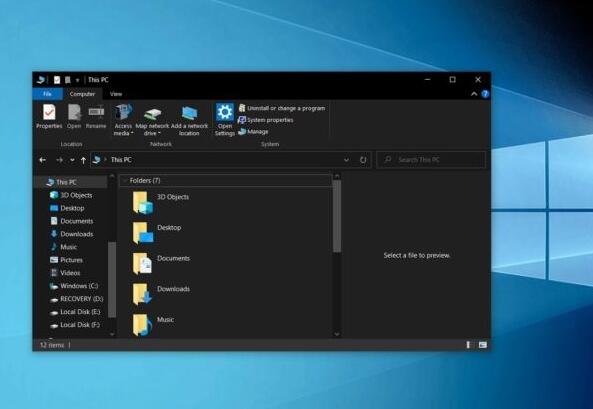Maximize the This PC window
Viewport: 593px width, 409px height.
point(452,79)
